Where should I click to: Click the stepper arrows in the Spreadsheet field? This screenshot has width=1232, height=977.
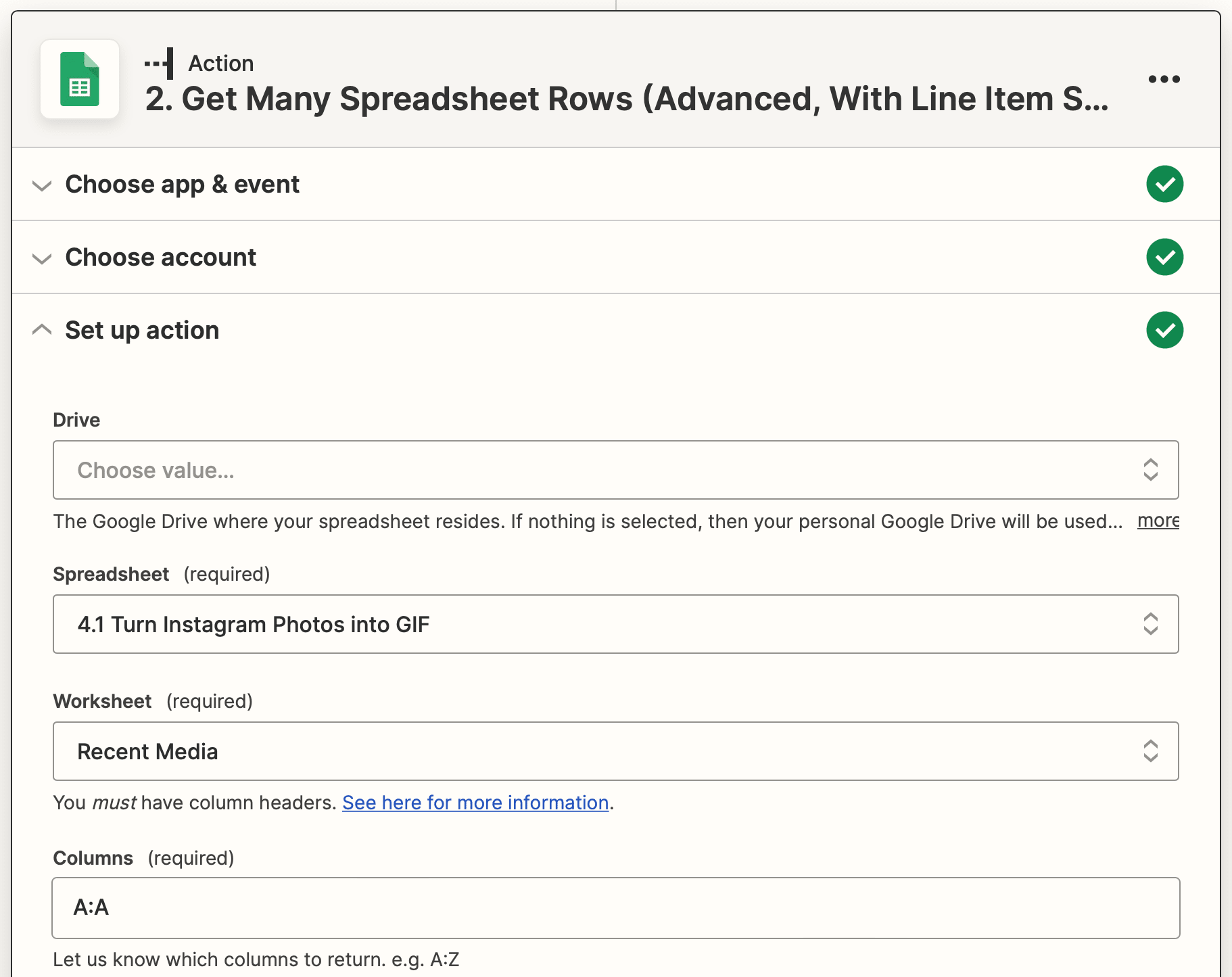tap(1150, 624)
